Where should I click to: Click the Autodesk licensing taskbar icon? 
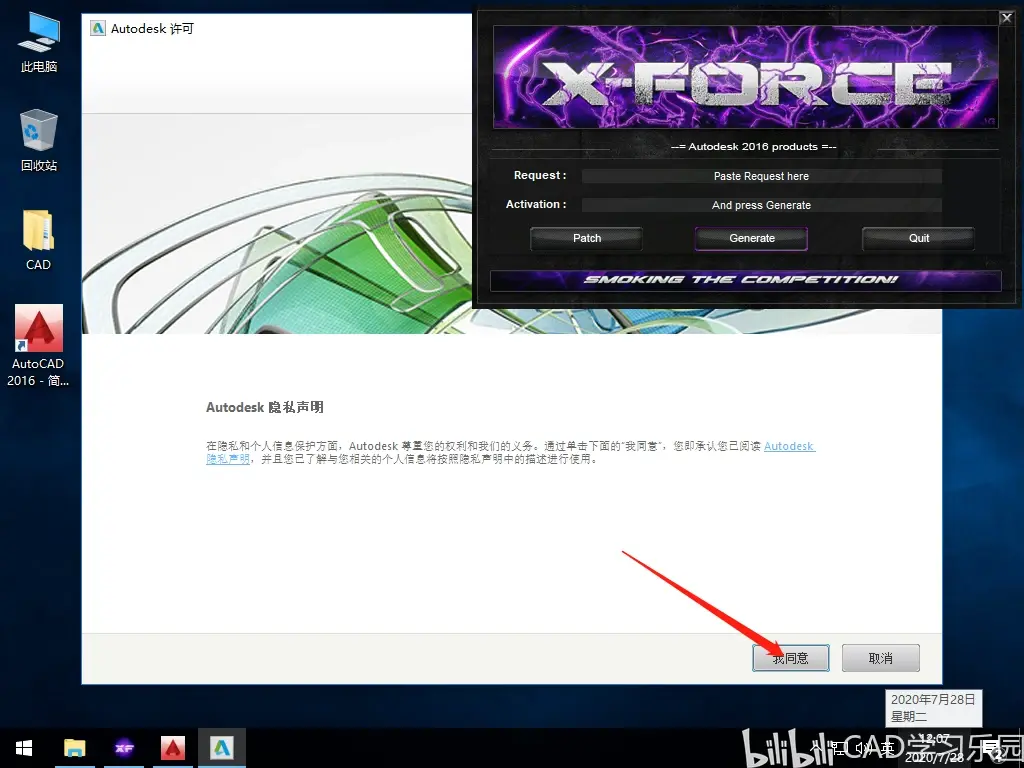coord(222,748)
